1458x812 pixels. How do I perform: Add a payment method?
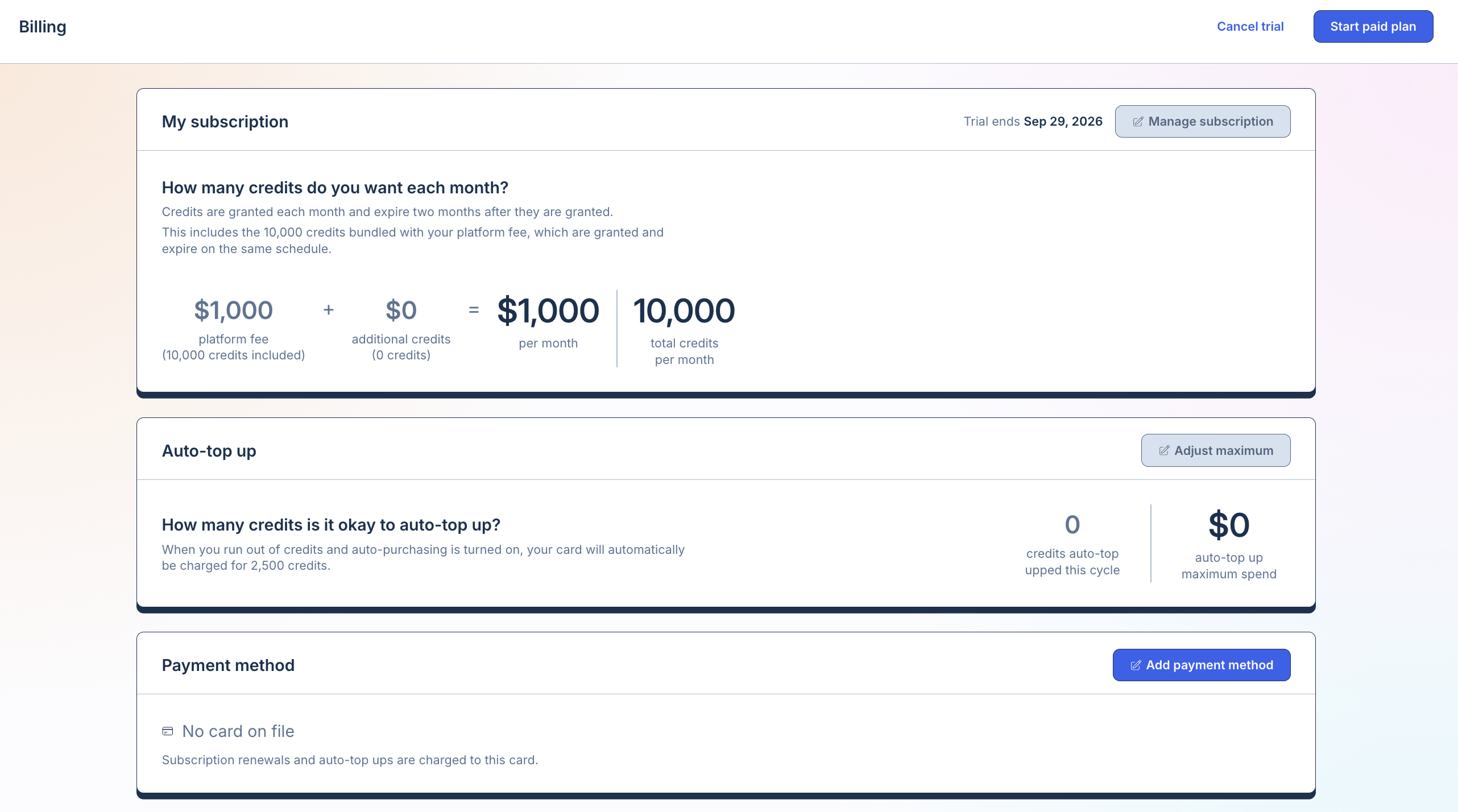(x=1202, y=665)
